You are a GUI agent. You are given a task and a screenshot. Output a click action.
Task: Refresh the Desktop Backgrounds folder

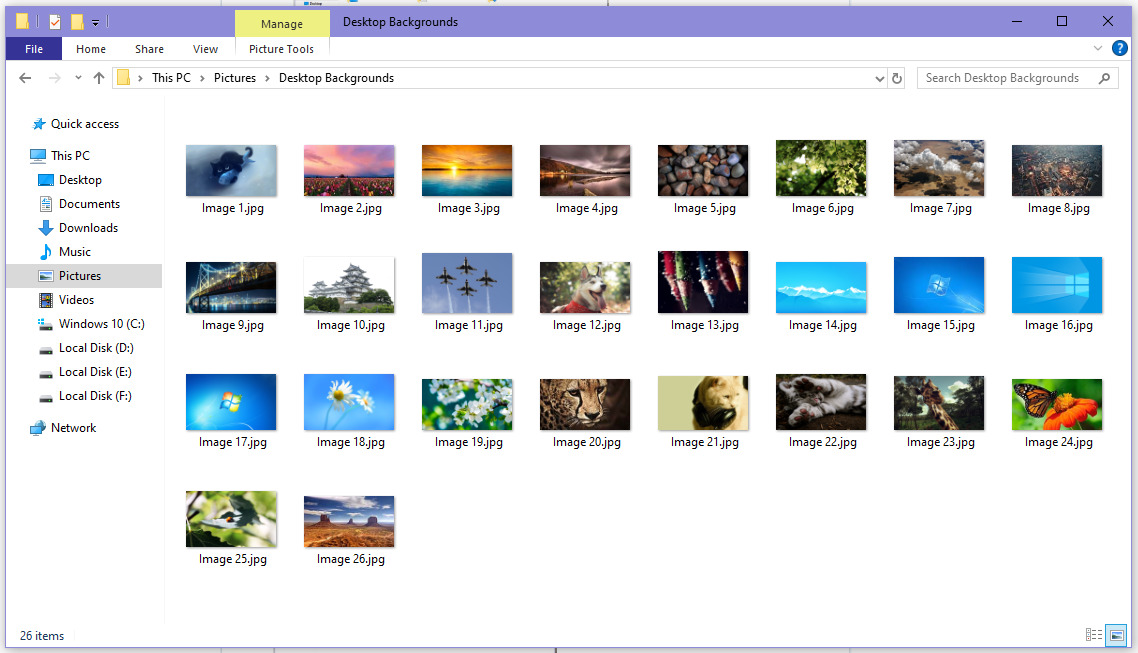coord(897,78)
